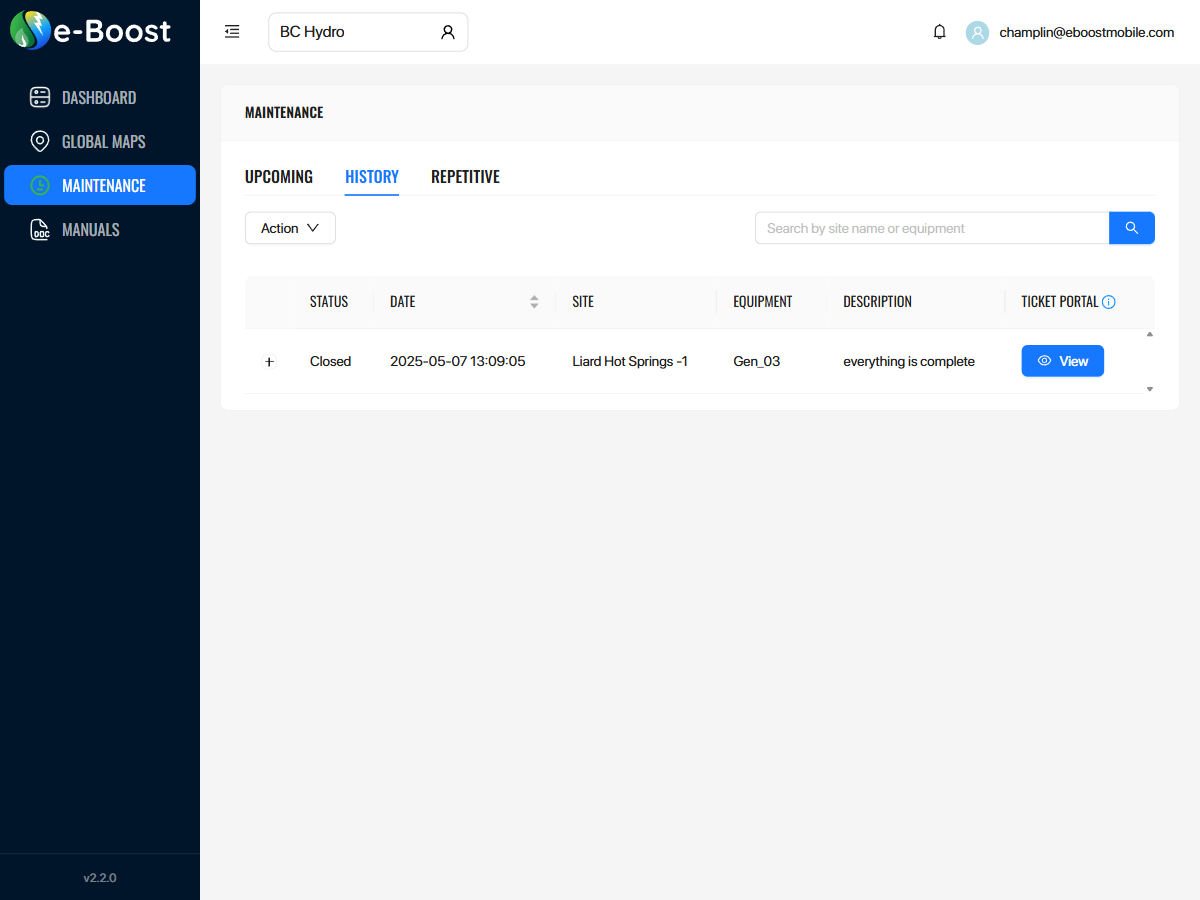The width and height of the screenshot is (1200, 900).
Task: Open notifications via the bell icon
Action: point(939,31)
